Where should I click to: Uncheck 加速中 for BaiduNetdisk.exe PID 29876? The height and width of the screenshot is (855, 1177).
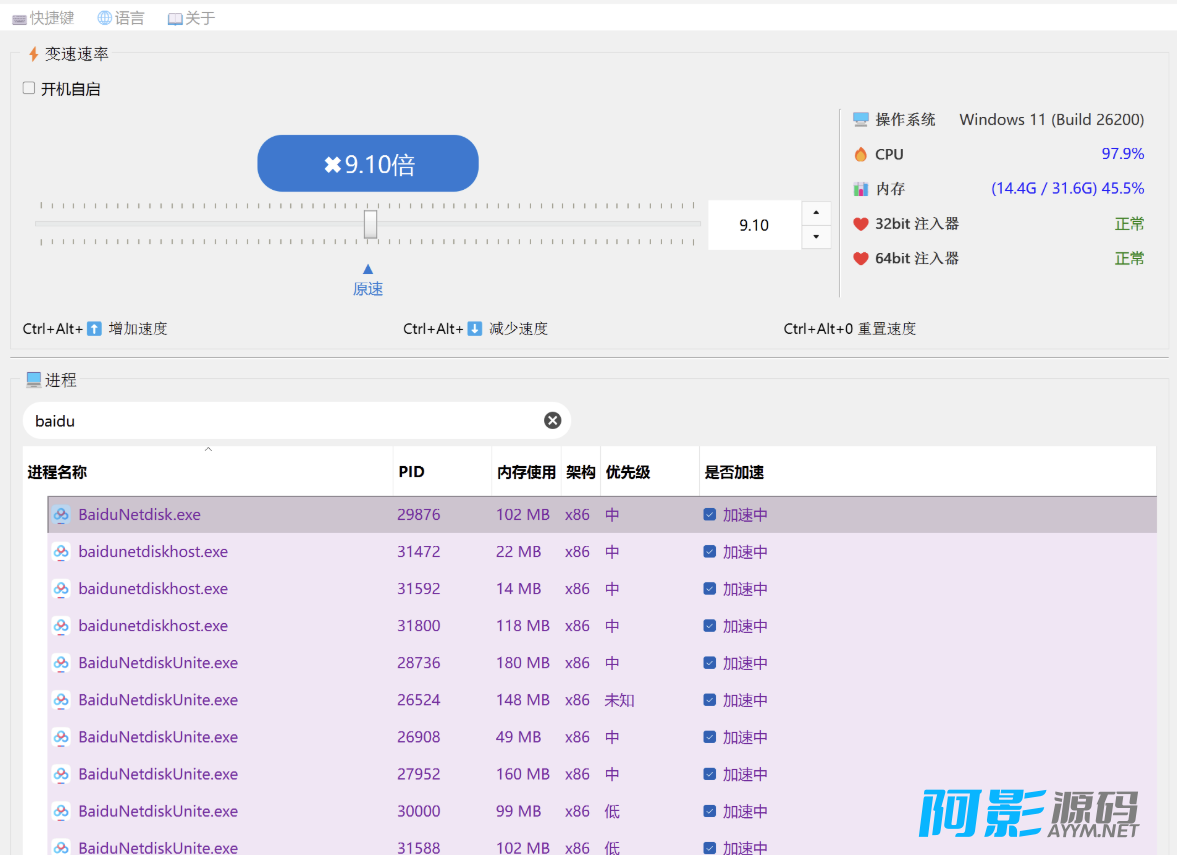[x=709, y=515]
